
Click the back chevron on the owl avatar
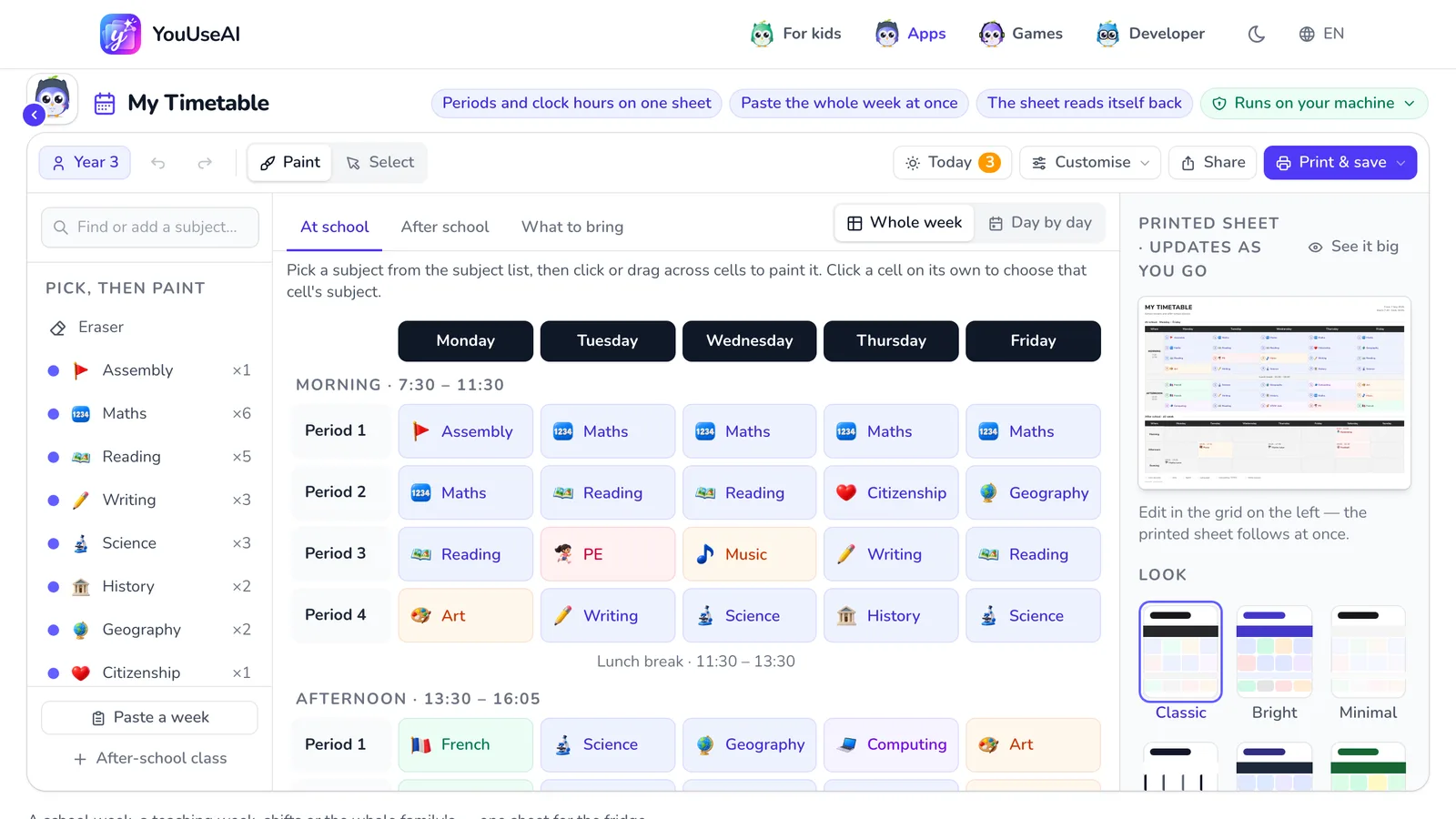click(x=34, y=115)
